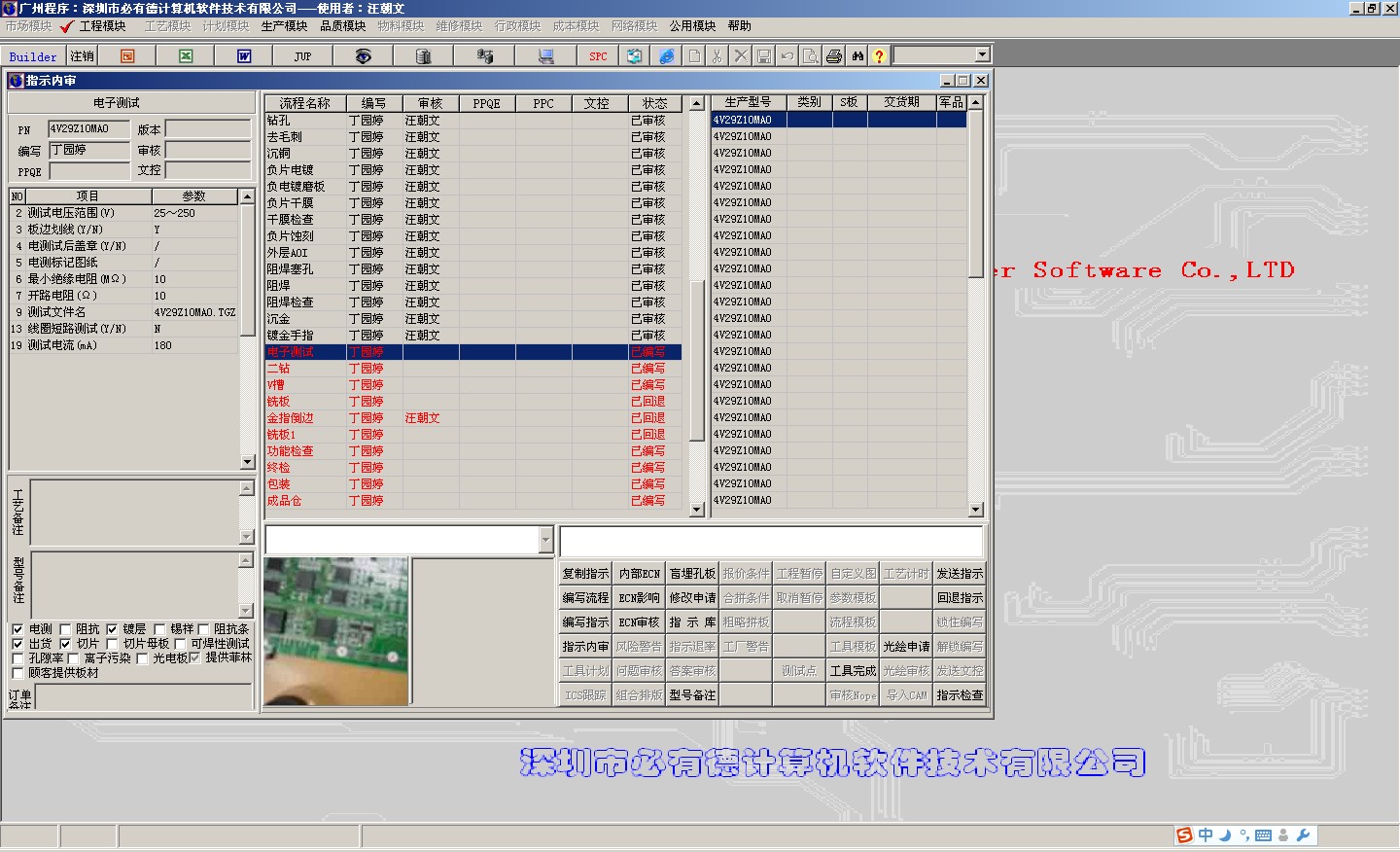The image size is (1400, 852).
Task: Click the 工具完成 button
Action: [853, 671]
